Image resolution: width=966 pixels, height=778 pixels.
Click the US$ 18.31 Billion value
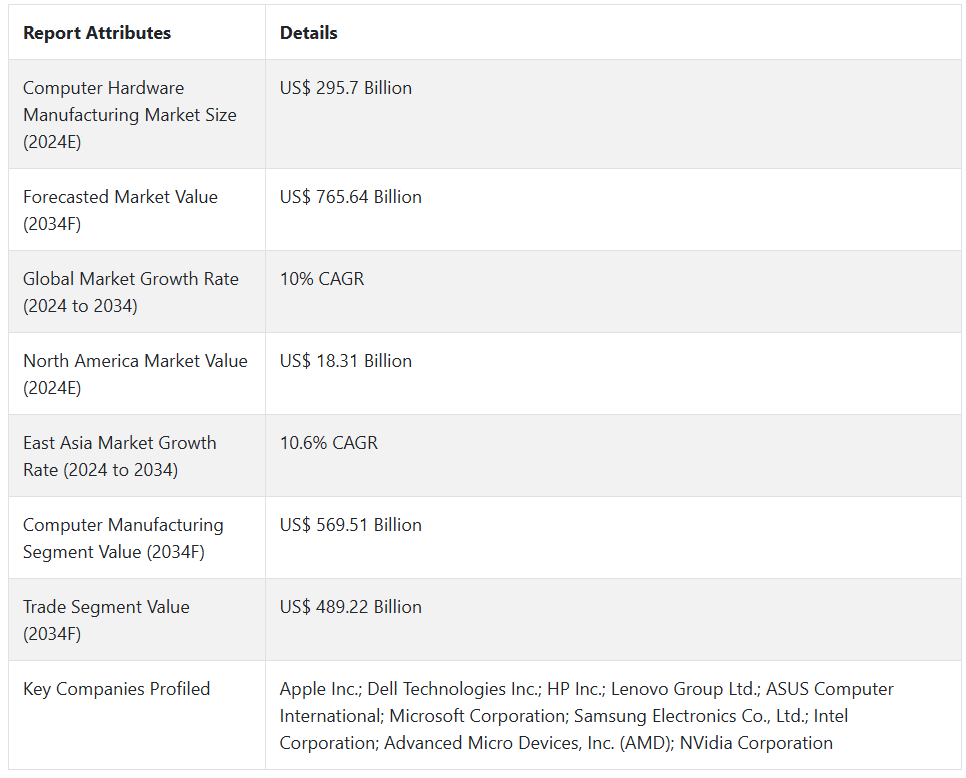pos(346,361)
